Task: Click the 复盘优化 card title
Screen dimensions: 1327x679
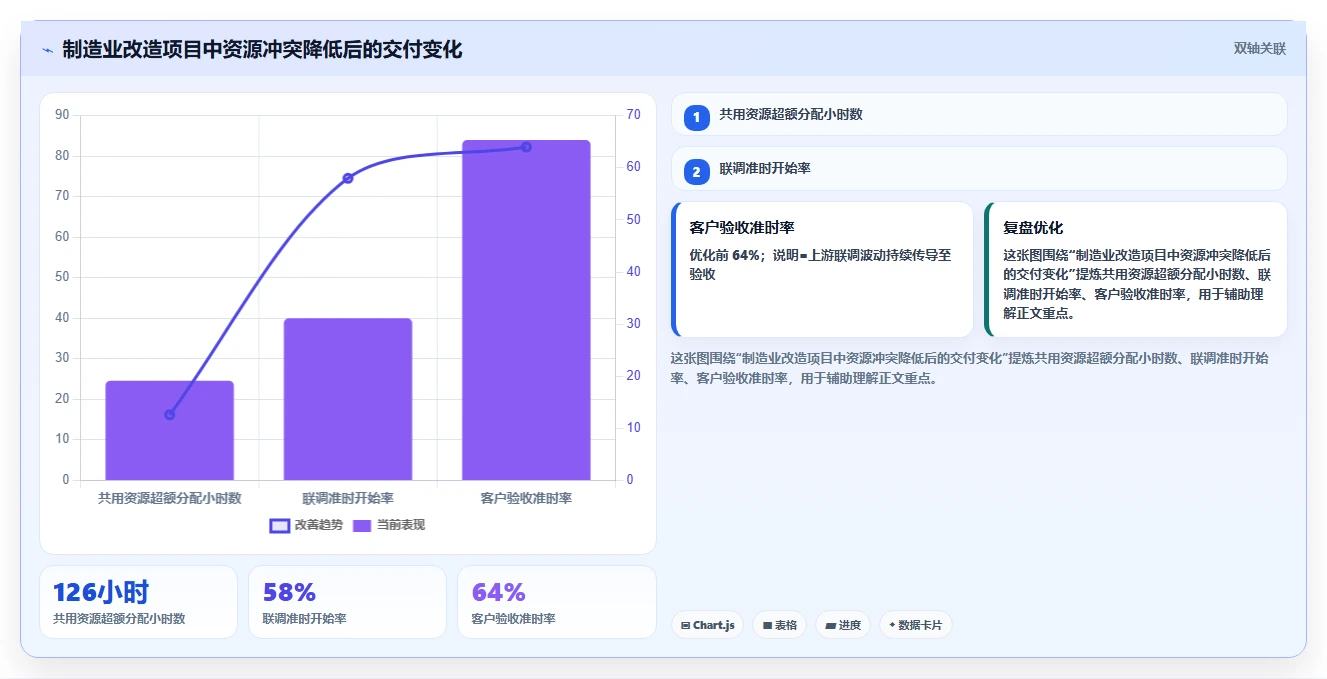Action: [x=1033, y=228]
